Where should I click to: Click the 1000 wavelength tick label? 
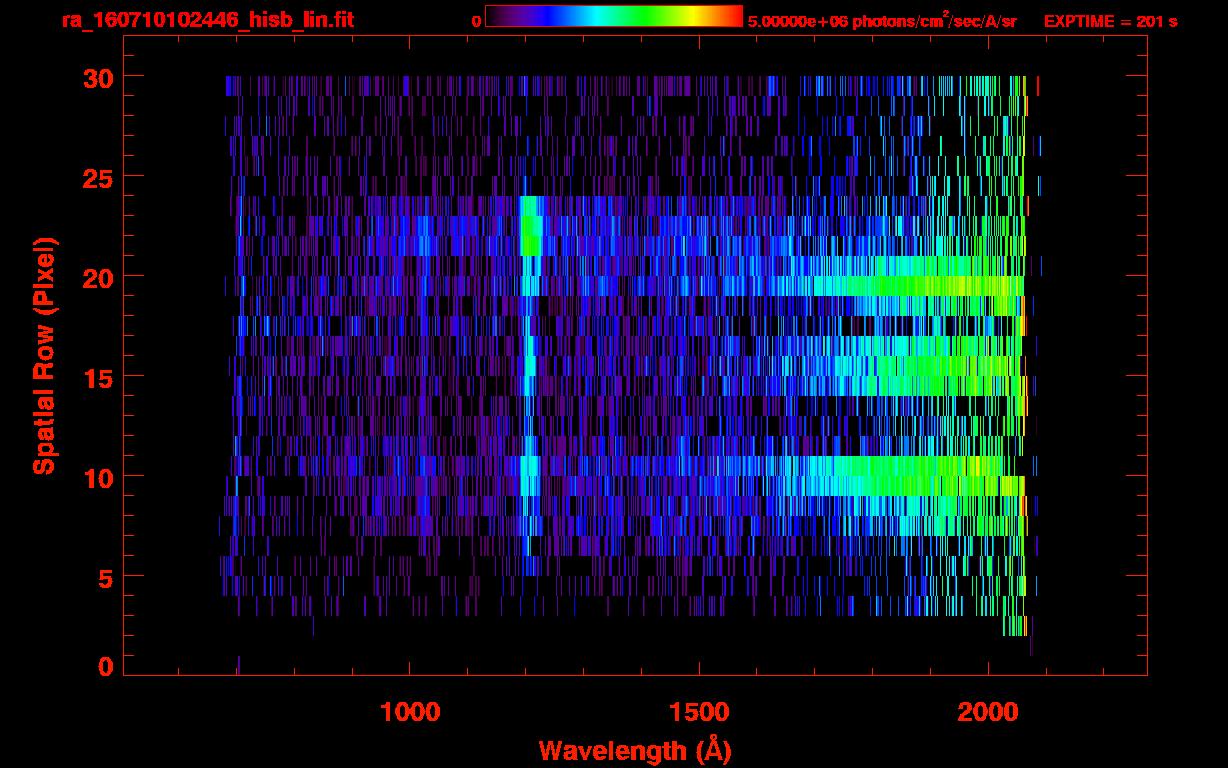pyautogui.click(x=410, y=712)
